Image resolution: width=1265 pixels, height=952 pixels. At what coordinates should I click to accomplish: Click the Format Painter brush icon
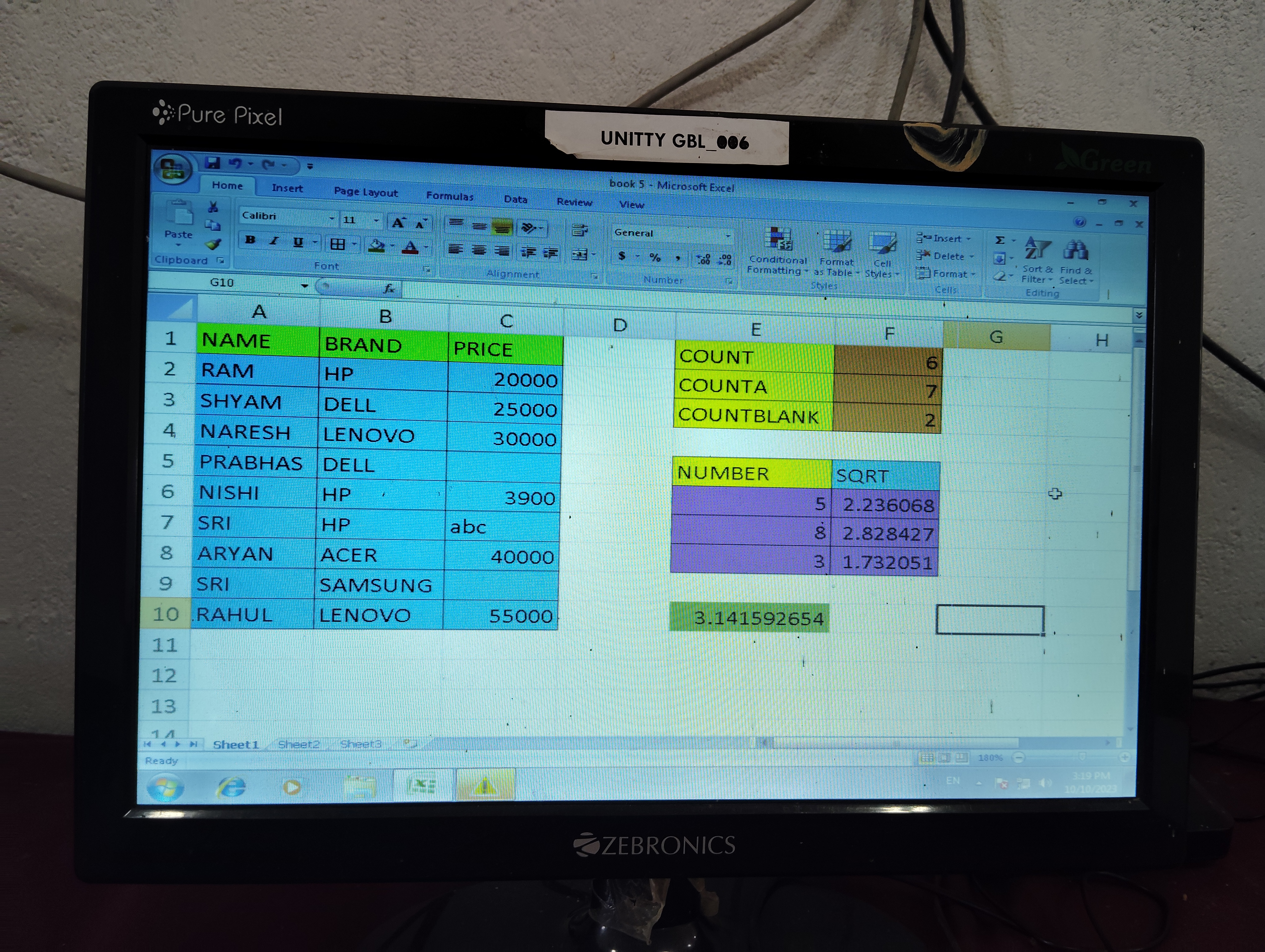[213, 245]
